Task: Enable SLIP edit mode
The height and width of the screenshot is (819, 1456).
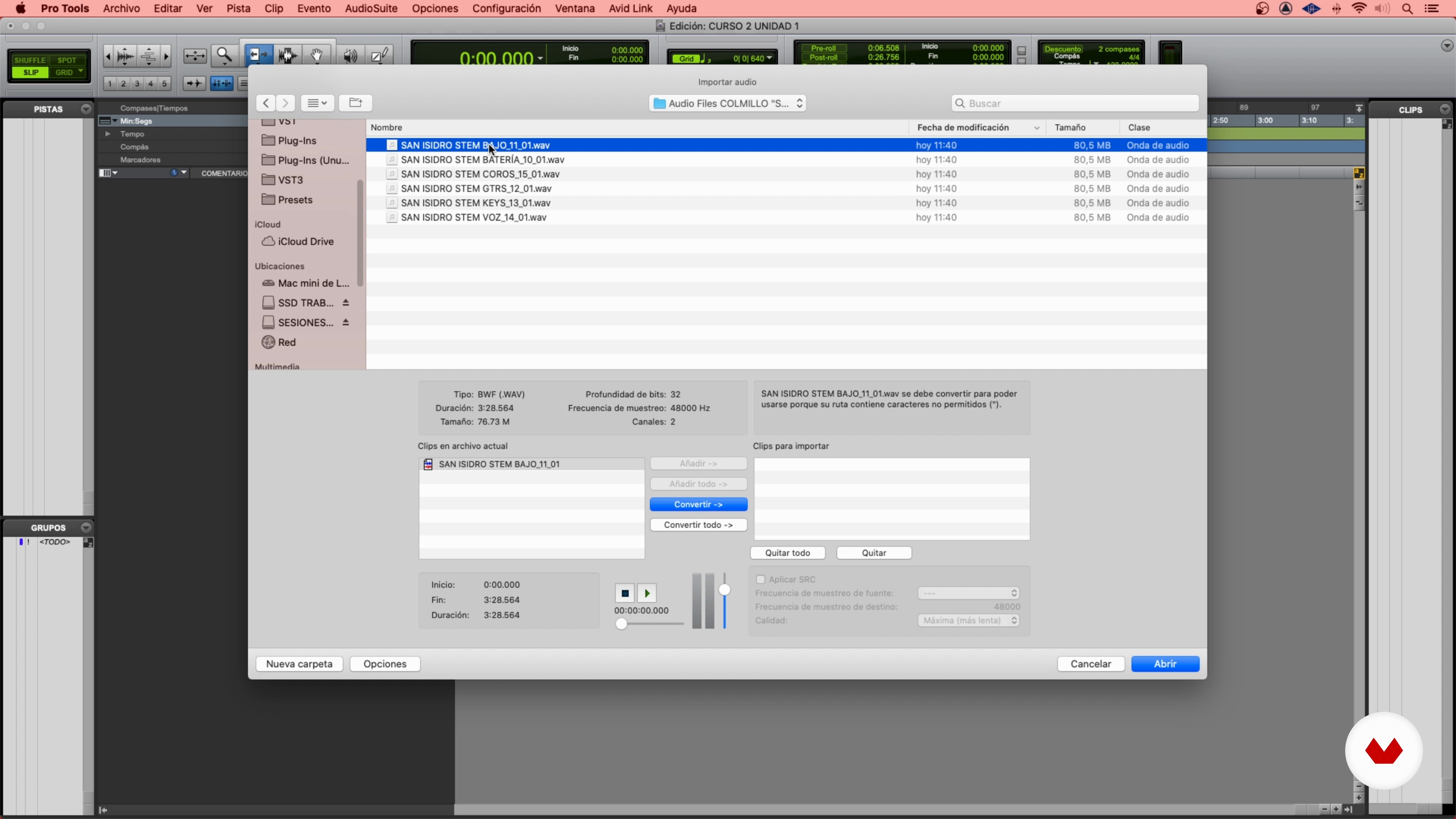Action: pos(30,72)
